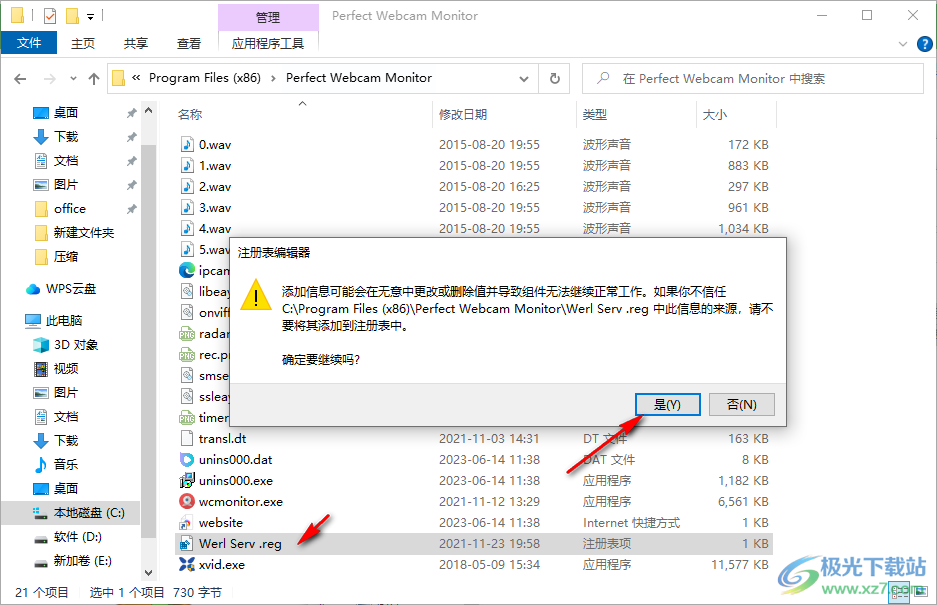Select the transl.dt file
The width and height of the screenshot is (937, 605).
[222, 438]
